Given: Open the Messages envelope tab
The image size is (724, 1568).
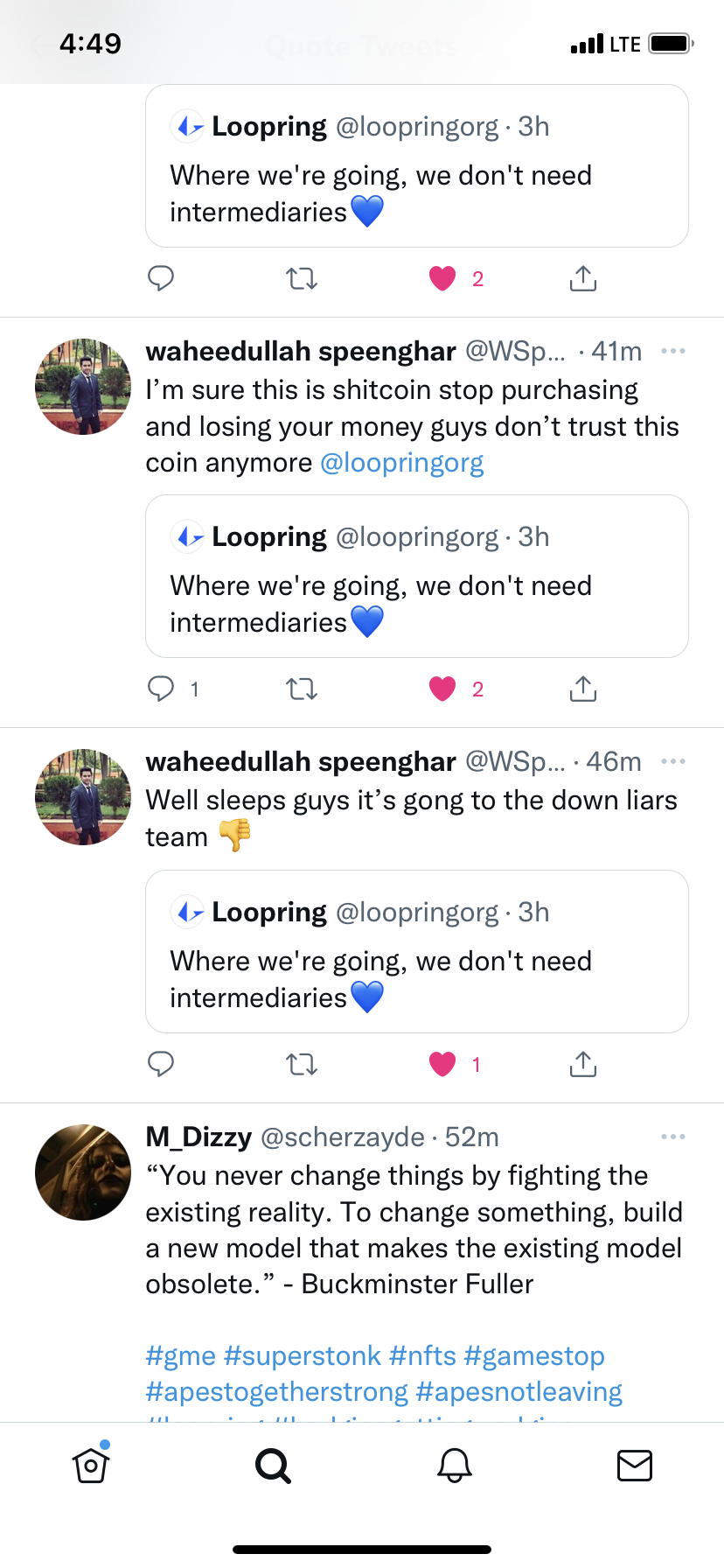Looking at the screenshot, I should point(635,1465).
